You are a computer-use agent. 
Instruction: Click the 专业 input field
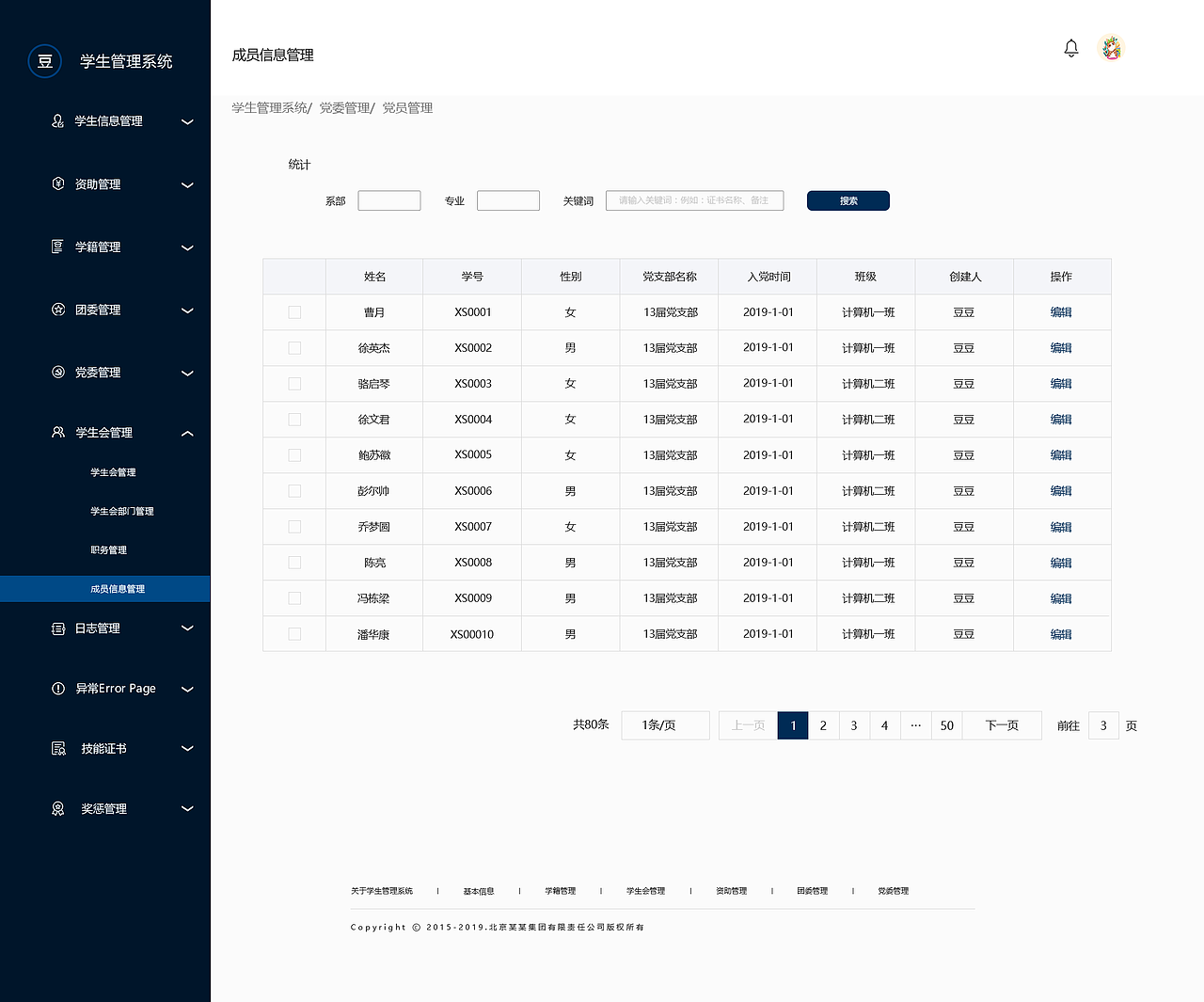click(508, 200)
